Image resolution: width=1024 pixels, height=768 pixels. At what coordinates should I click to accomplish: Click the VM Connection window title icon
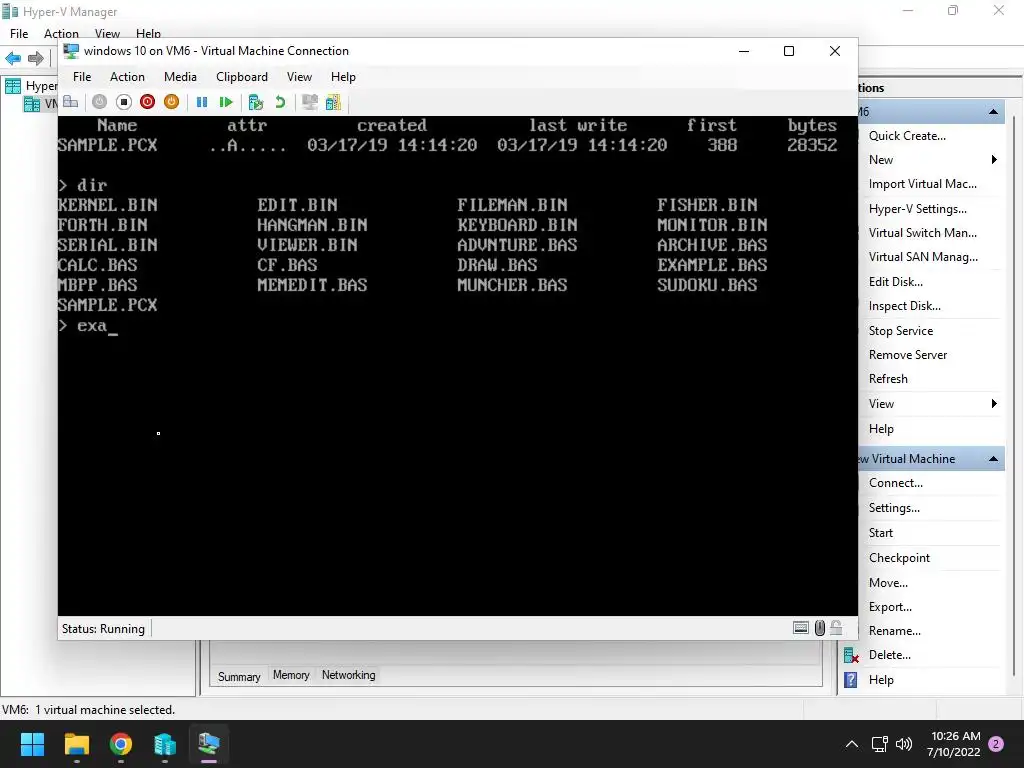coord(71,51)
